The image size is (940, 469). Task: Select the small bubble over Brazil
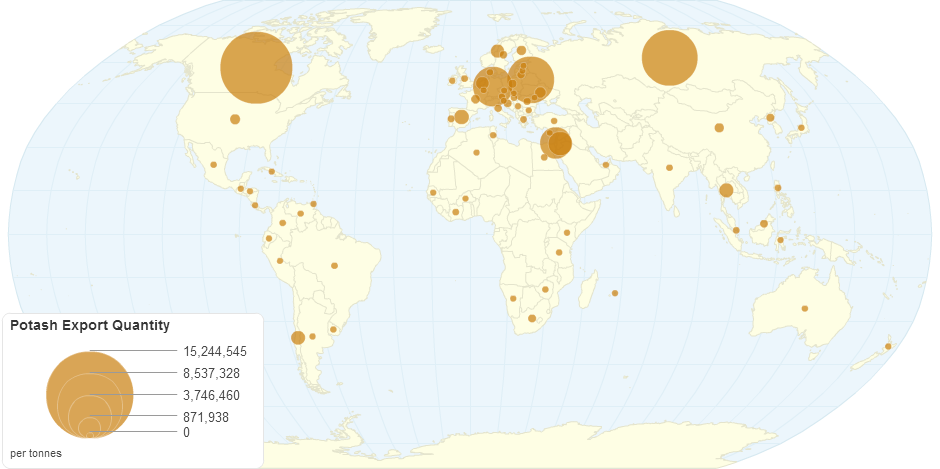(335, 266)
